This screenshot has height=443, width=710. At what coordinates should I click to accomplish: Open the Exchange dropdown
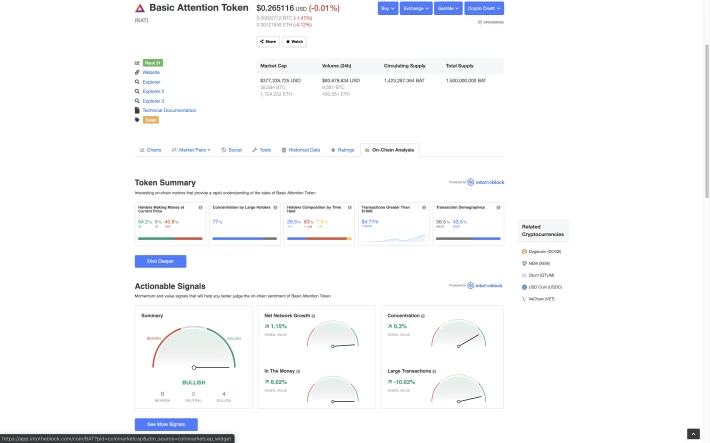[416, 8]
